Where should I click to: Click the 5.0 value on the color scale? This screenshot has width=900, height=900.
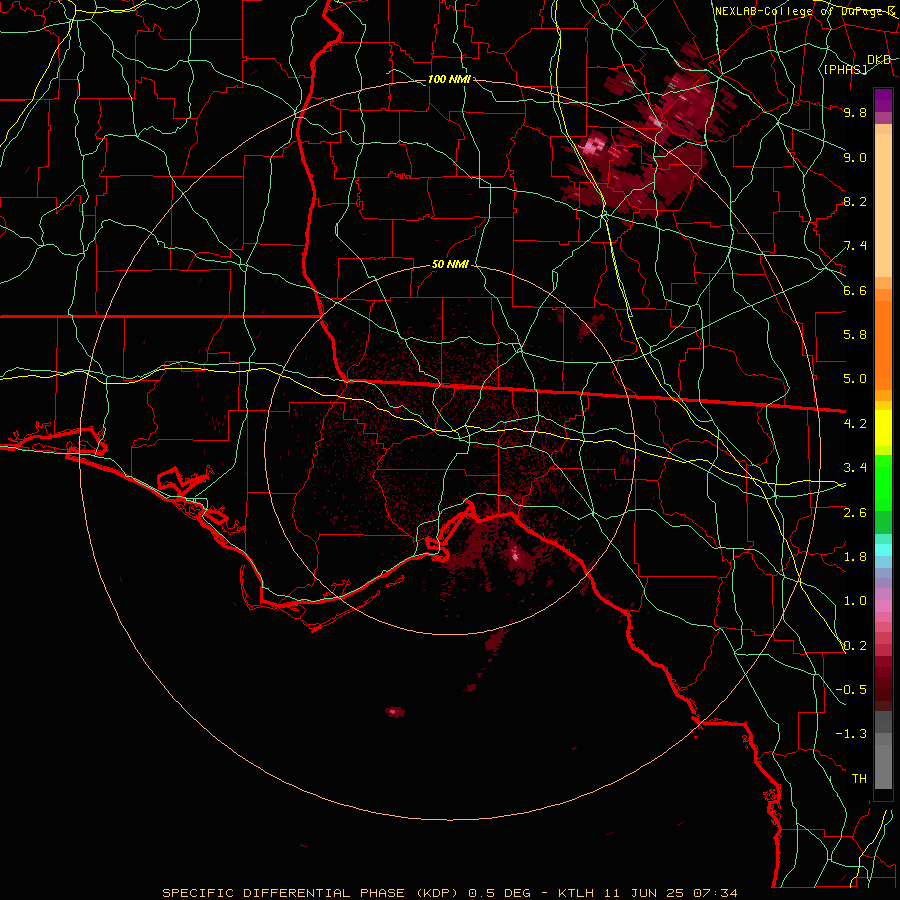[x=855, y=379]
